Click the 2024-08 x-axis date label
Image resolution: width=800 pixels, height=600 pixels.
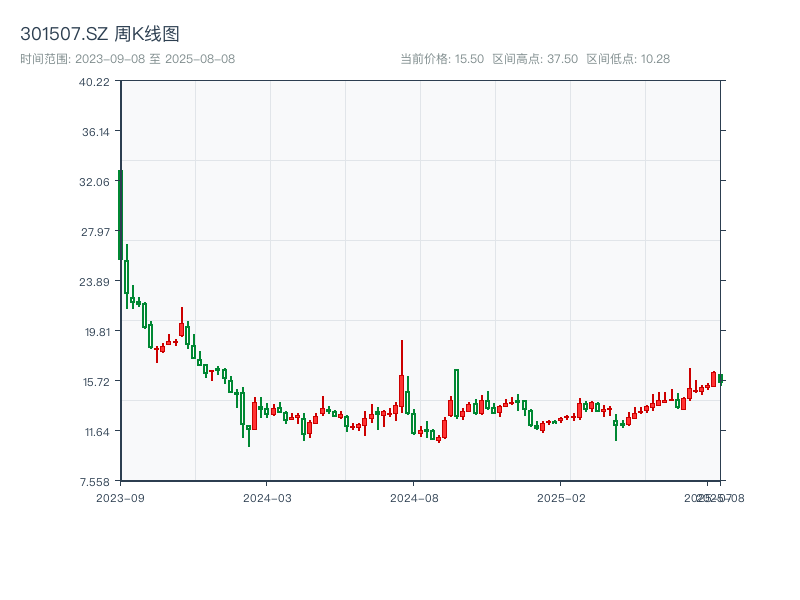[x=414, y=497]
